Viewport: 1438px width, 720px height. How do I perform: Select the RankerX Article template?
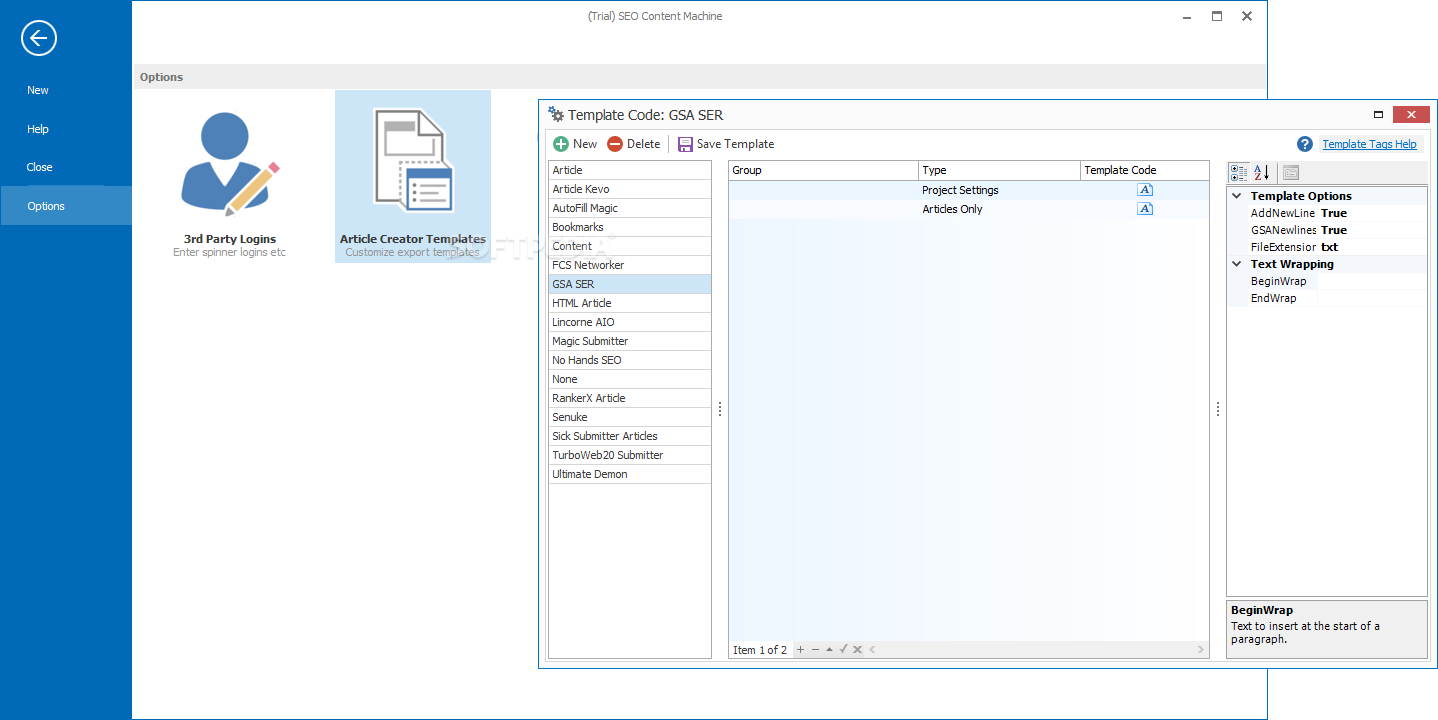coord(630,398)
